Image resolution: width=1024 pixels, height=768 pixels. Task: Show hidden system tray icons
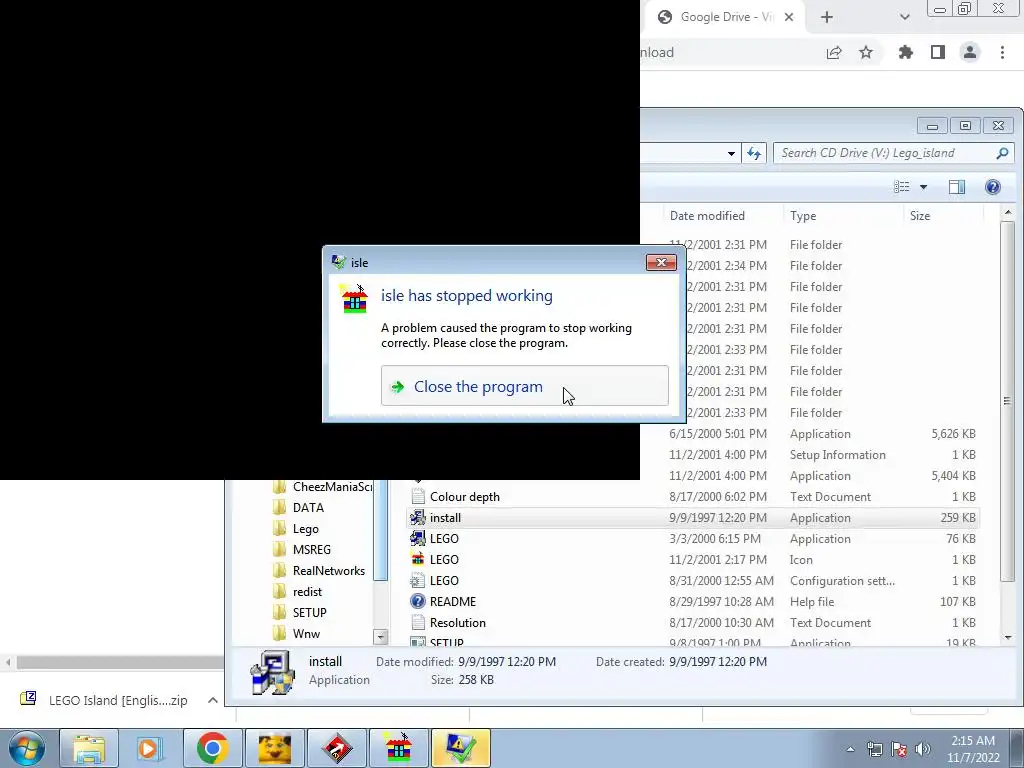[x=850, y=749]
